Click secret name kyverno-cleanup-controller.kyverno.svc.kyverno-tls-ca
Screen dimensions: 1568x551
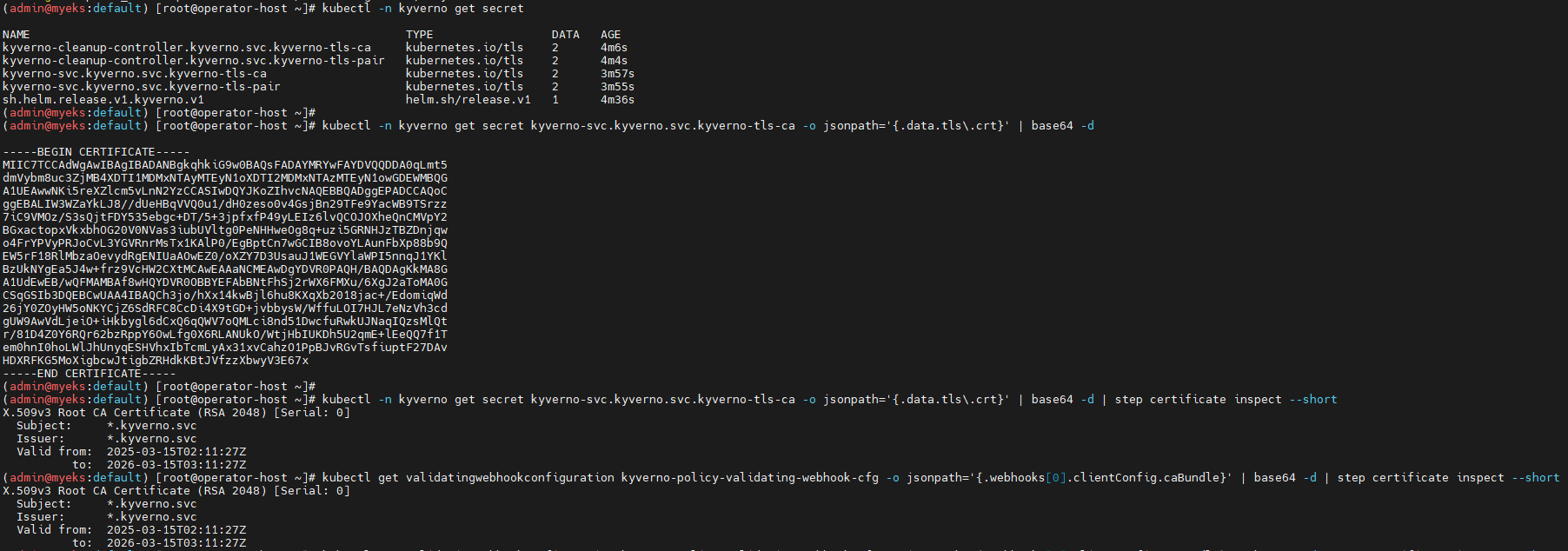[187, 48]
